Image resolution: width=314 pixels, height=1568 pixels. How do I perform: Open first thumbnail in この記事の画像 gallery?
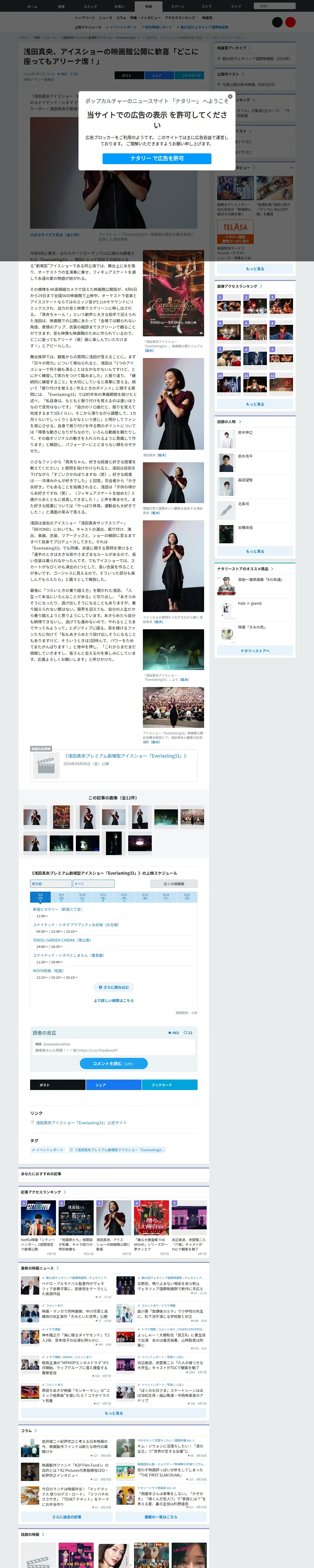pos(35,817)
